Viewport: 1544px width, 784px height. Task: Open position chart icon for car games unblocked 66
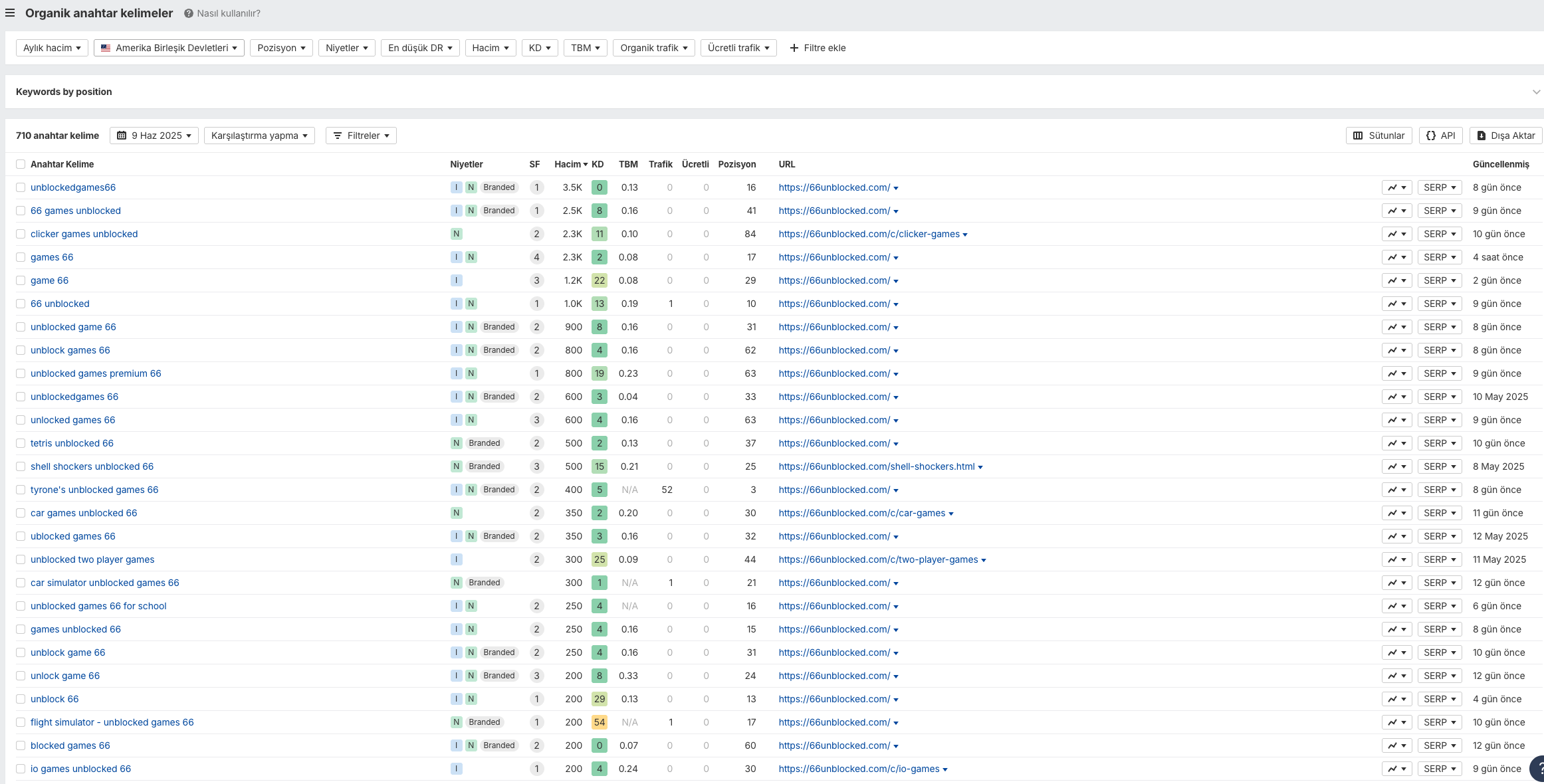click(x=1396, y=513)
